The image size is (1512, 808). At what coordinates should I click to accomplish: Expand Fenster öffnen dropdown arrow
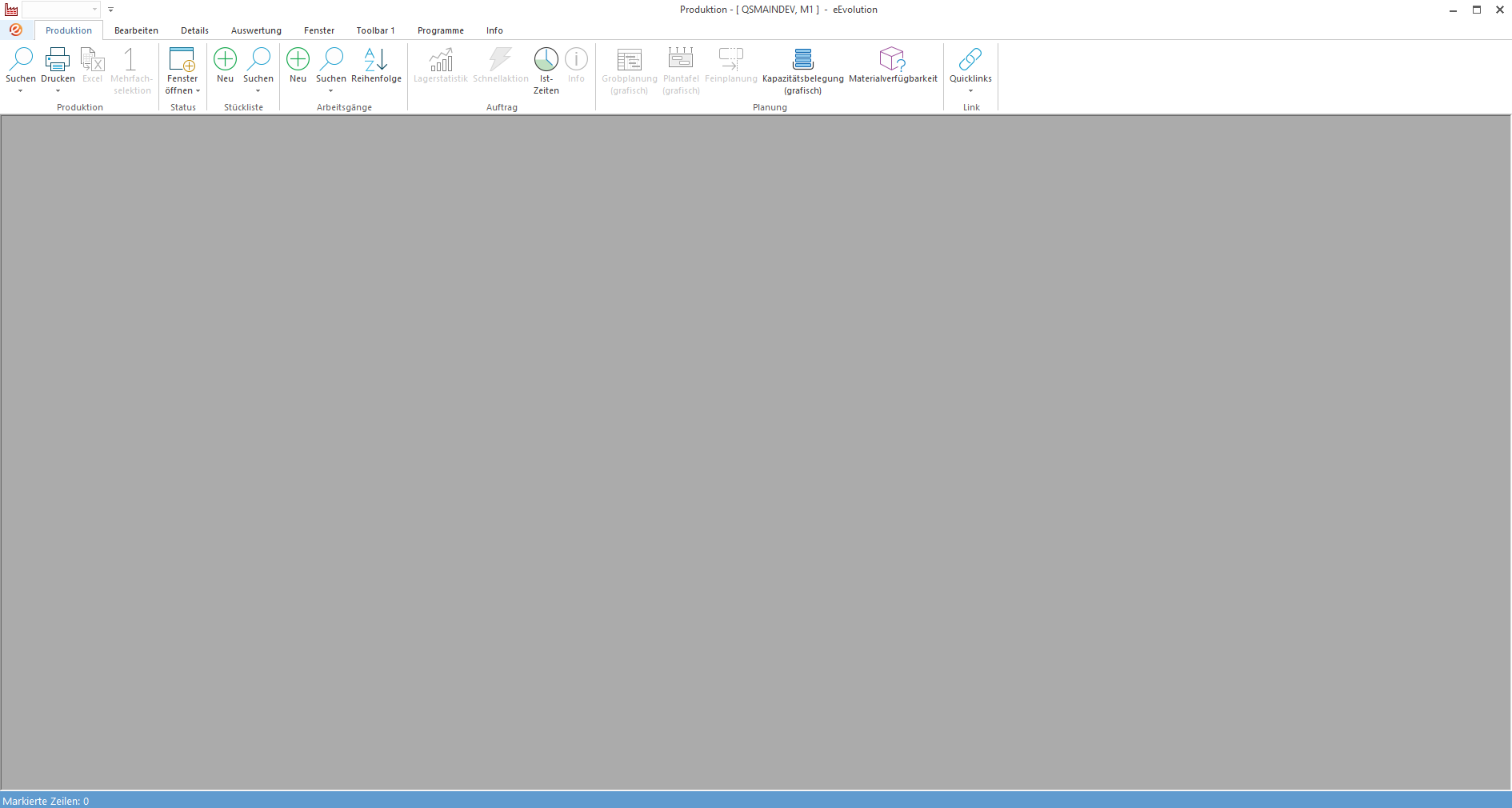click(198, 91)
